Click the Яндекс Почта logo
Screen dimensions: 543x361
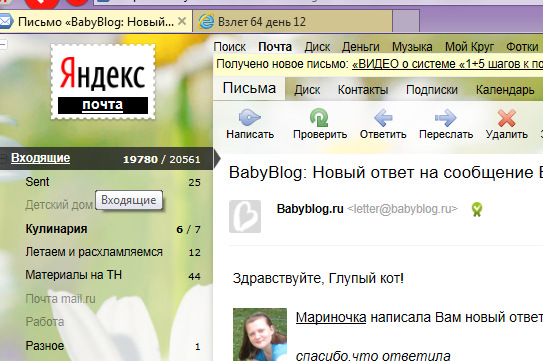[x=103, y=82]
